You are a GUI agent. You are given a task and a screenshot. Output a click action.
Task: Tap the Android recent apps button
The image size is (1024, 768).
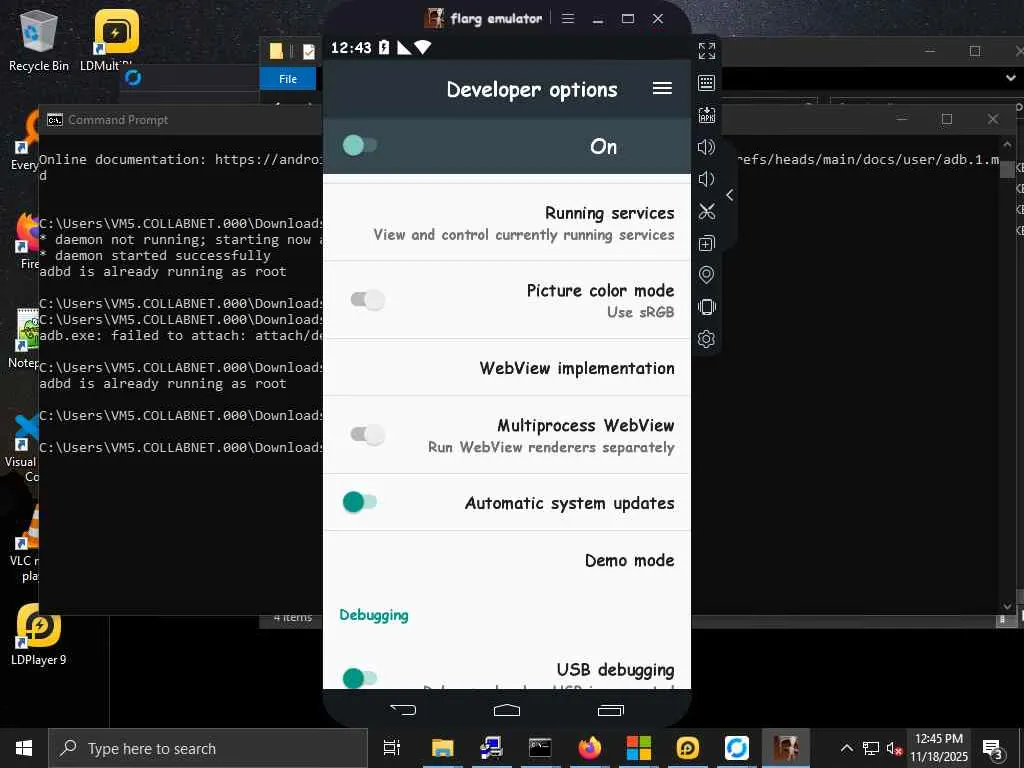tap(611, 710)
